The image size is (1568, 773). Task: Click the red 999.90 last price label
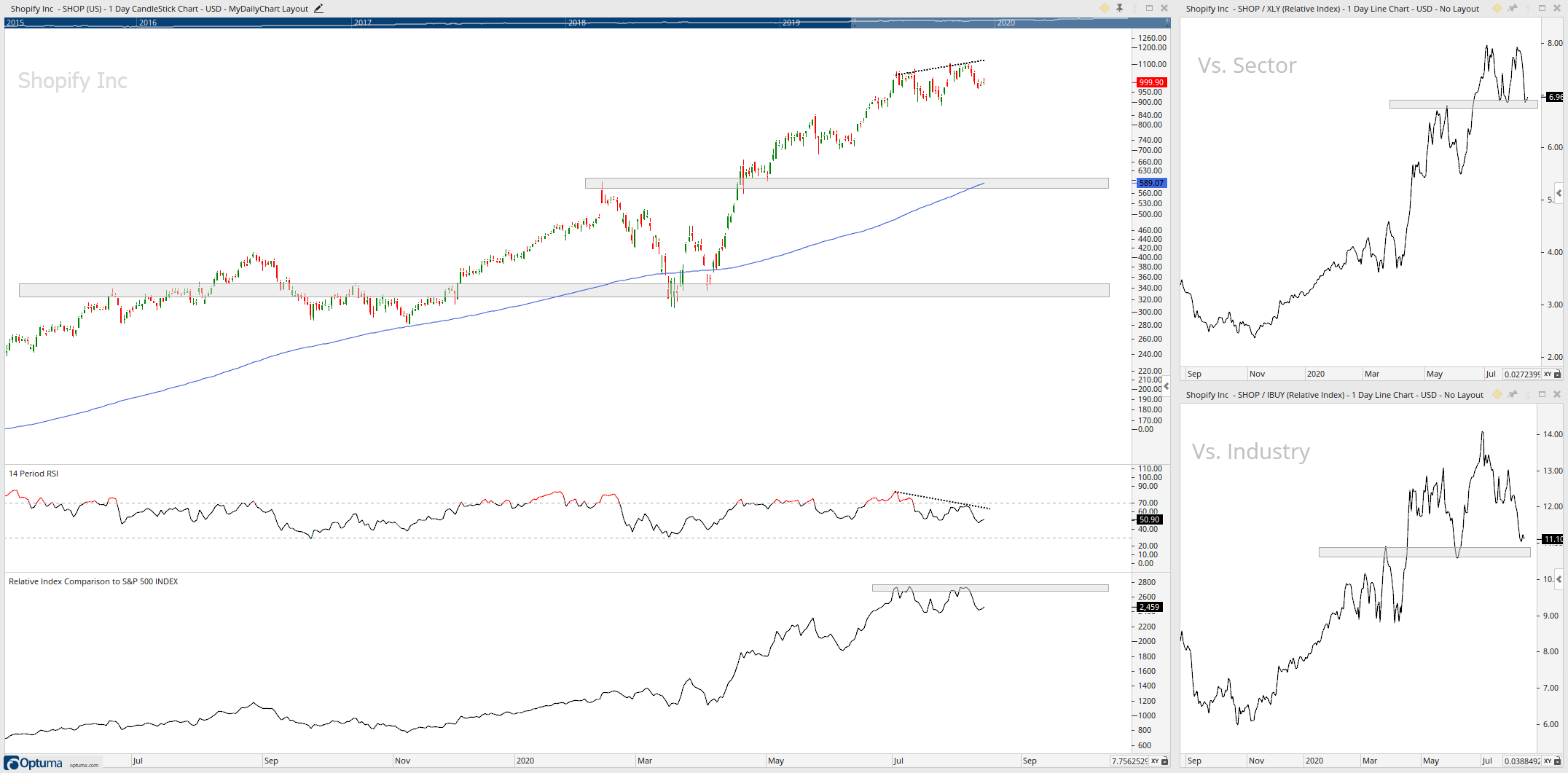[x=1151, y=82]
